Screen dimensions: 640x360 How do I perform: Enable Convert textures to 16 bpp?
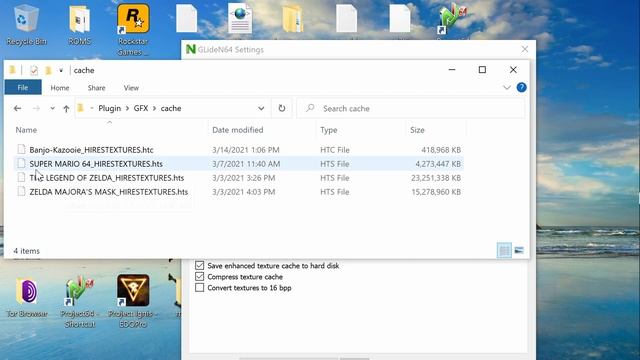click(x=199, y=287)
